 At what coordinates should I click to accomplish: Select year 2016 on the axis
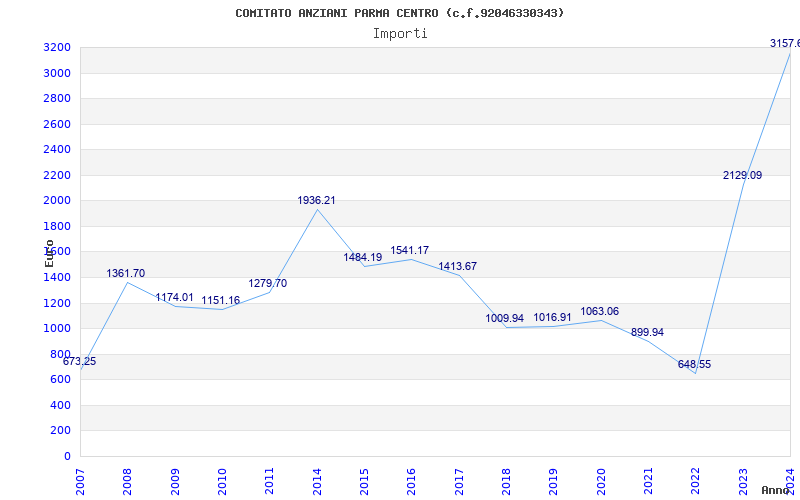click(x=411, y=482)
